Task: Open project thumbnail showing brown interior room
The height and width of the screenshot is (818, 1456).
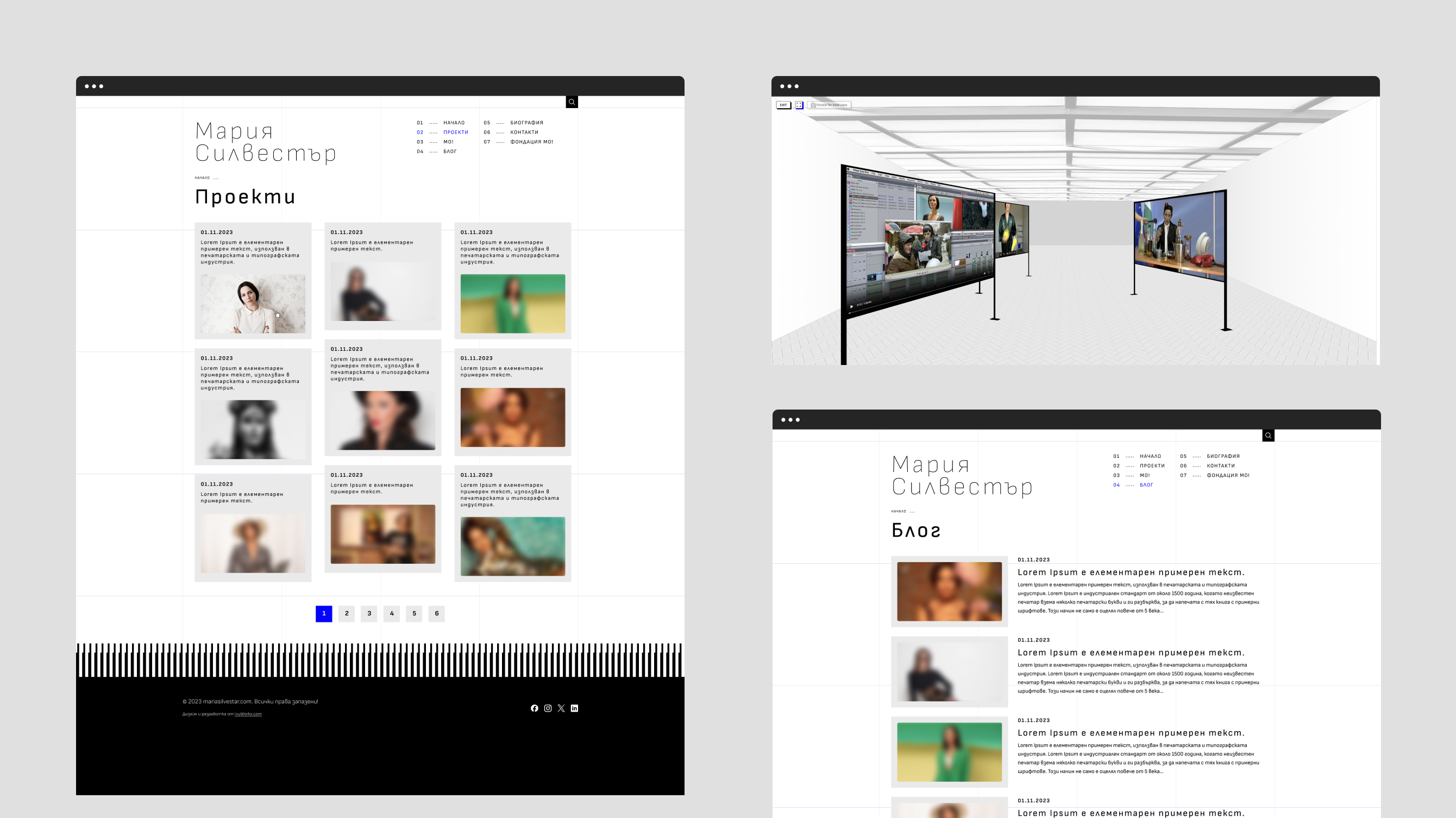Action: [x=382, y=534]
